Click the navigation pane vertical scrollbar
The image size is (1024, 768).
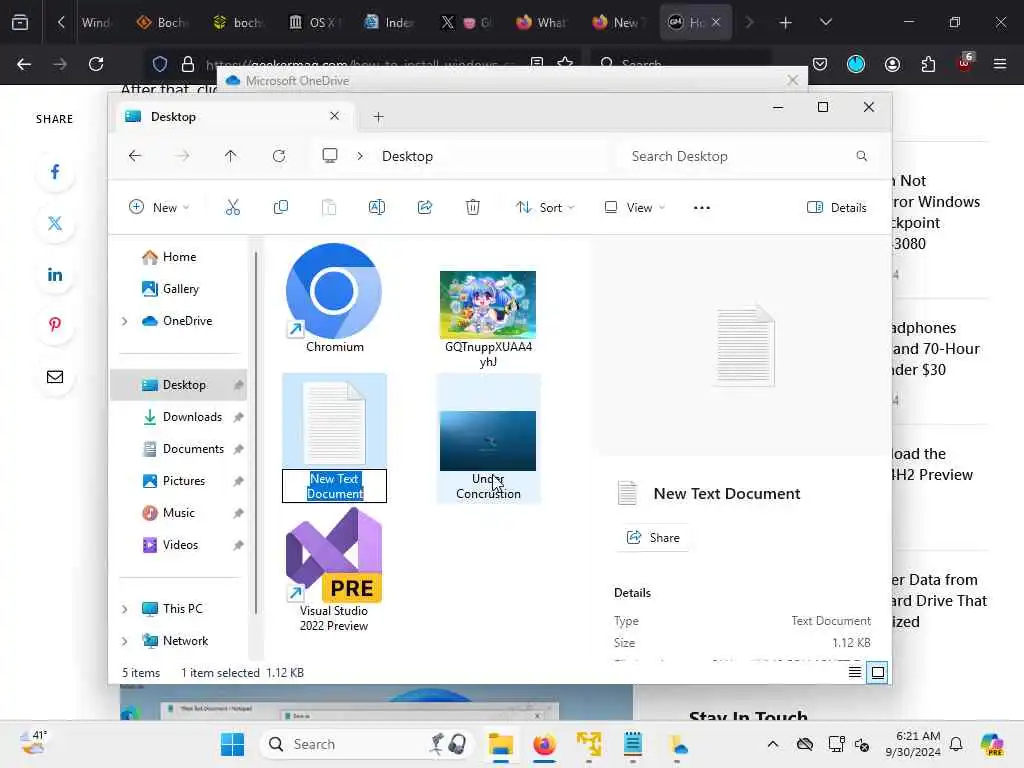click(x=256, y=432)
